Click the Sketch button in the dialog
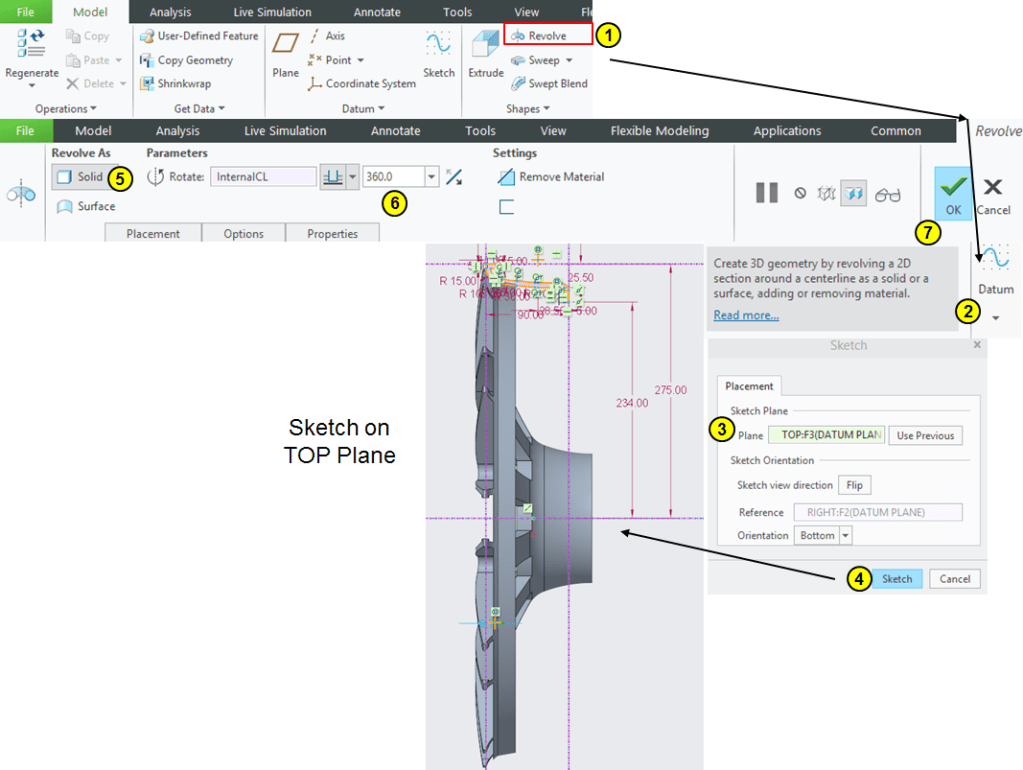This screenshot has height=770, width=1023. click(x=896, y=579)
